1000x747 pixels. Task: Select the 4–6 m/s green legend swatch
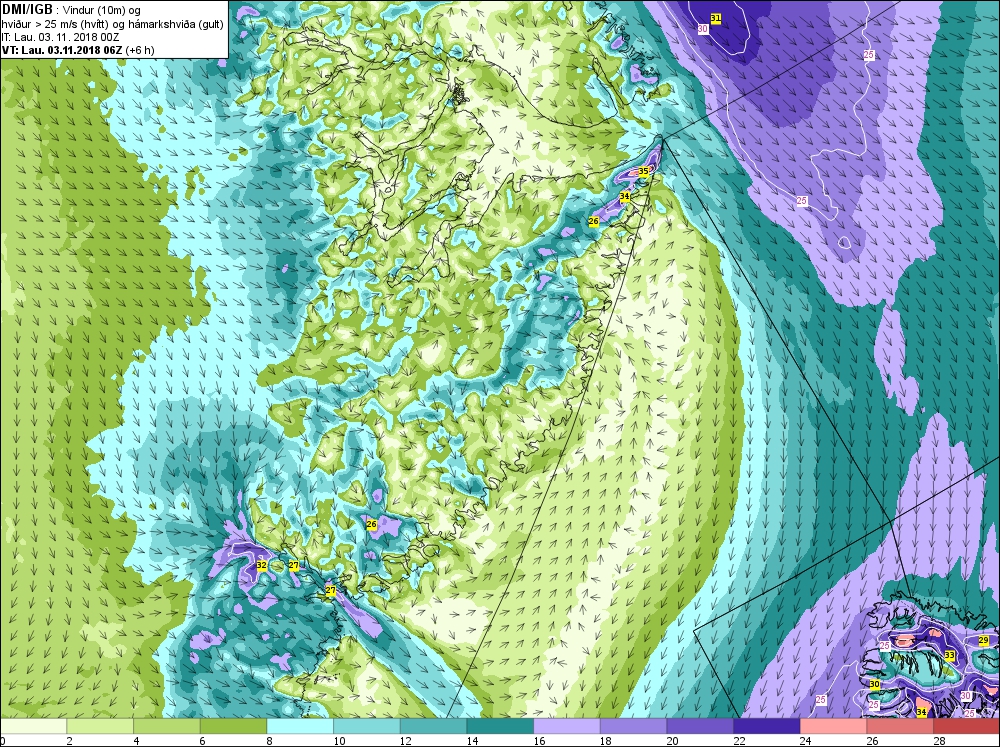tap(166, 726)
